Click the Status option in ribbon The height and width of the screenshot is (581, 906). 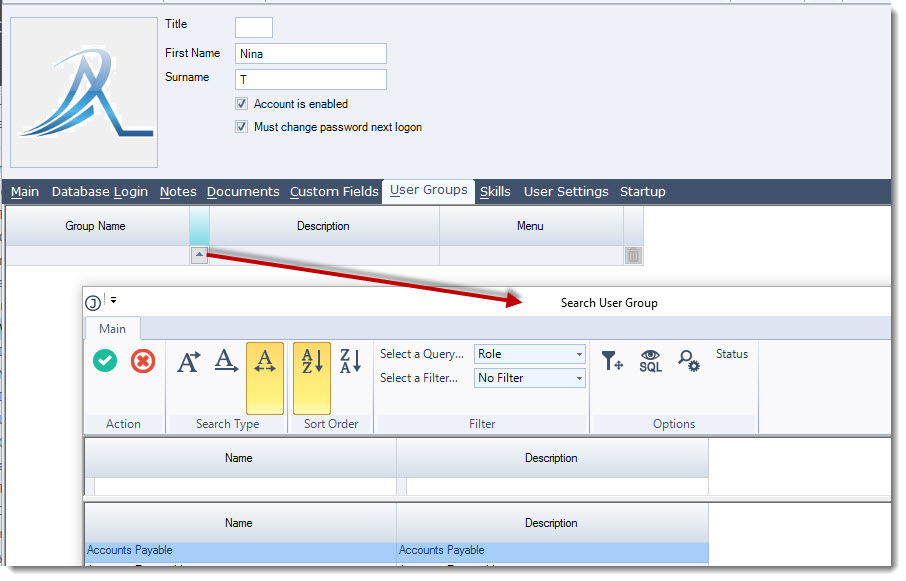(732, 354)
